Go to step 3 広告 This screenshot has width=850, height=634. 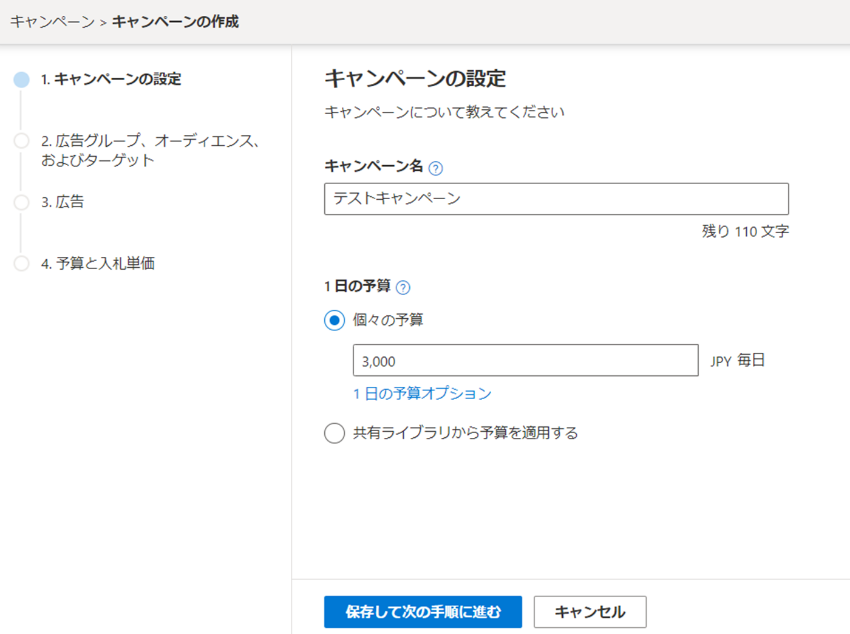[63, 202]
